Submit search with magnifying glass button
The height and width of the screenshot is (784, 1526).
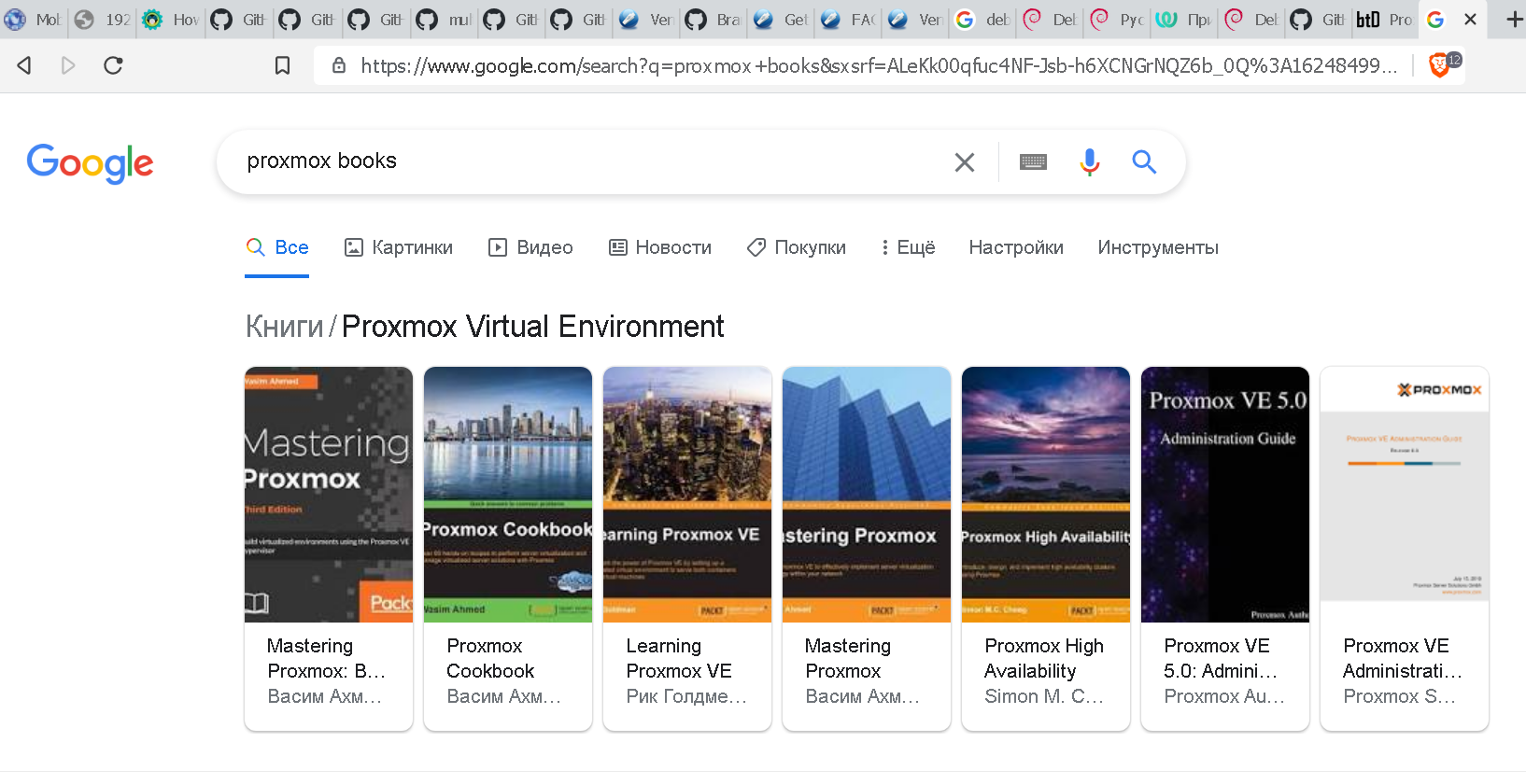pyautogui.click(x=1144, y=161)
